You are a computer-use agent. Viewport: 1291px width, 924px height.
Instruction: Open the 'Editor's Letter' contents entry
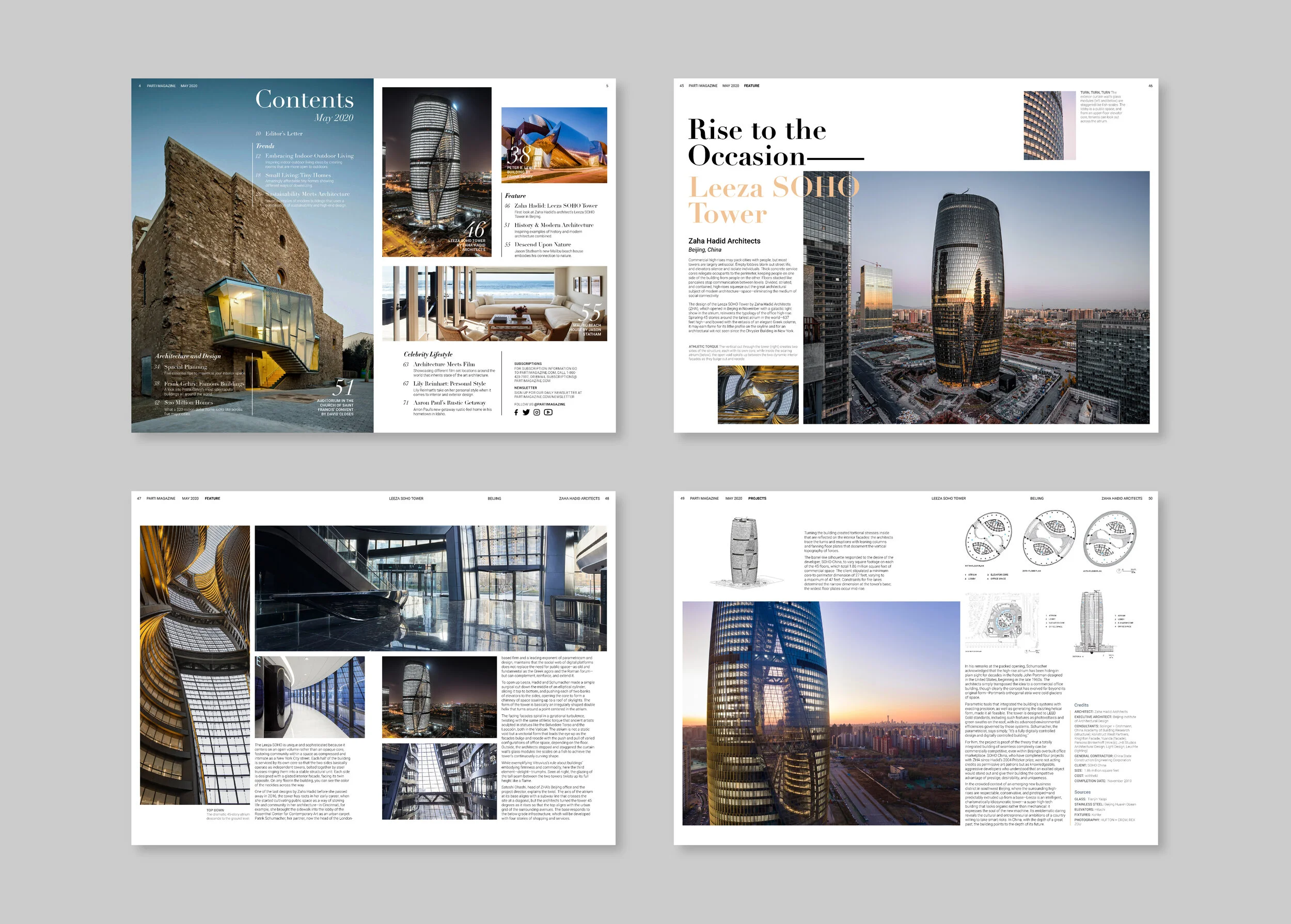(x=284, y=134)
